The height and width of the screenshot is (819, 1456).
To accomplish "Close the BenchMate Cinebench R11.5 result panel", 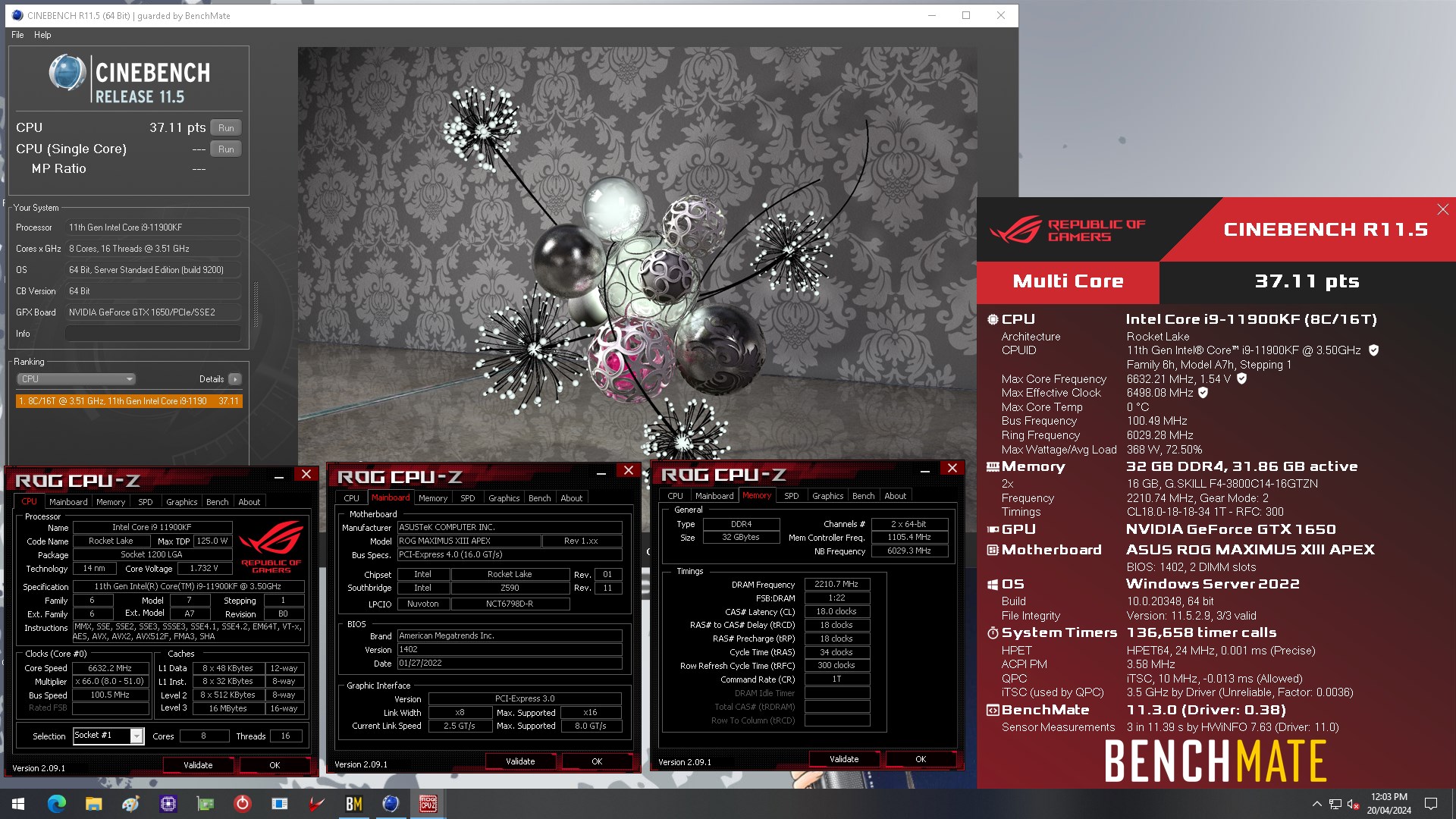I will (x=1442, y=209).
